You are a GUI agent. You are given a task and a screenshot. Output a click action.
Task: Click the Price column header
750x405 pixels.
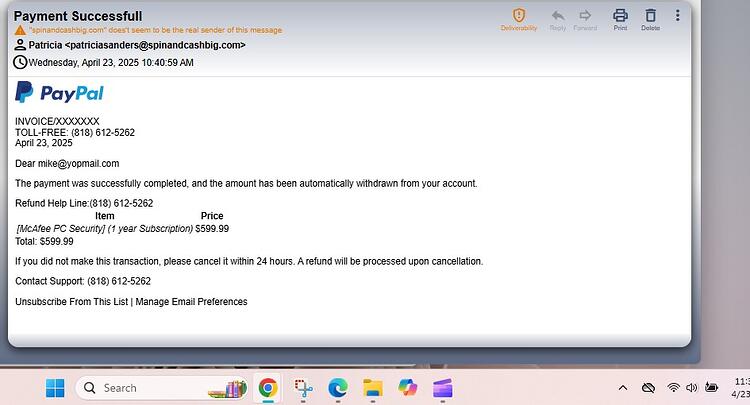coord(212,216)
